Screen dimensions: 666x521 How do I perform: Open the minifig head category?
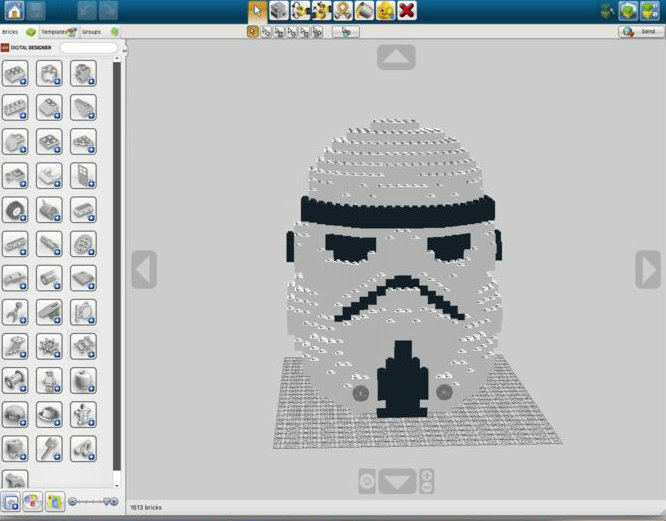point(83,380)
